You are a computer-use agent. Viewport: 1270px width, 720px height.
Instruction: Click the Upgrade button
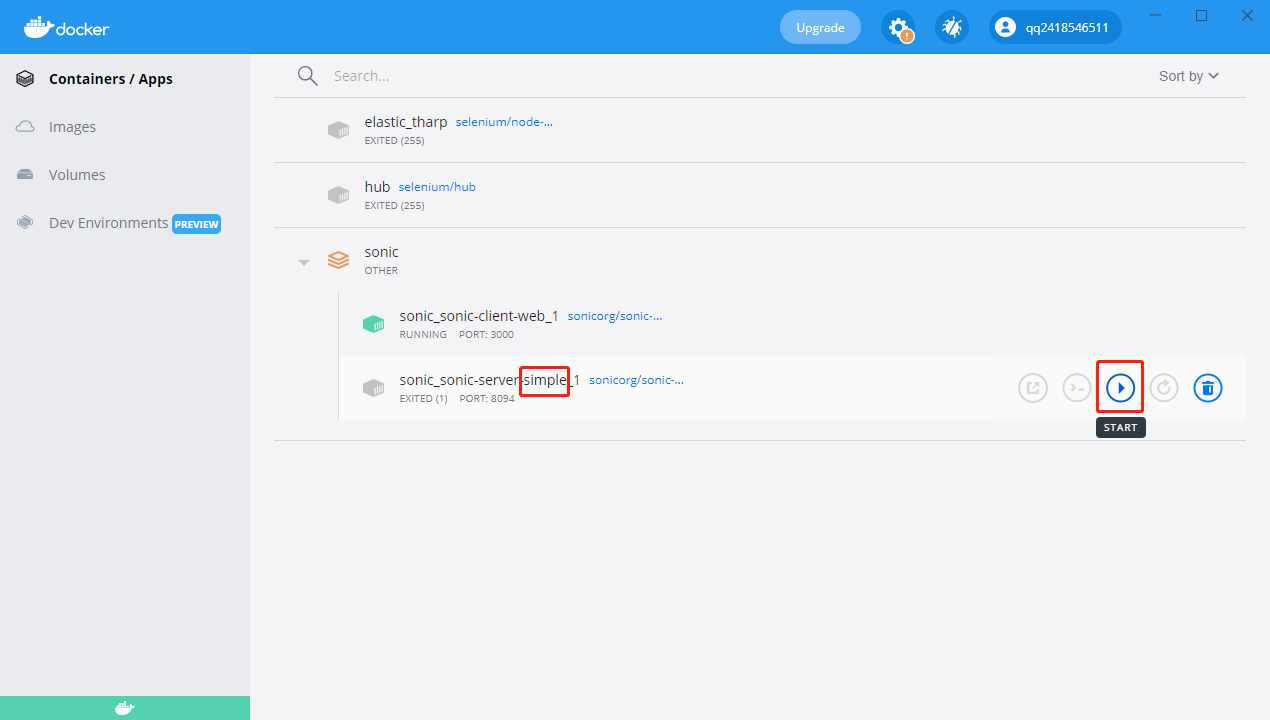pos(820,27)
